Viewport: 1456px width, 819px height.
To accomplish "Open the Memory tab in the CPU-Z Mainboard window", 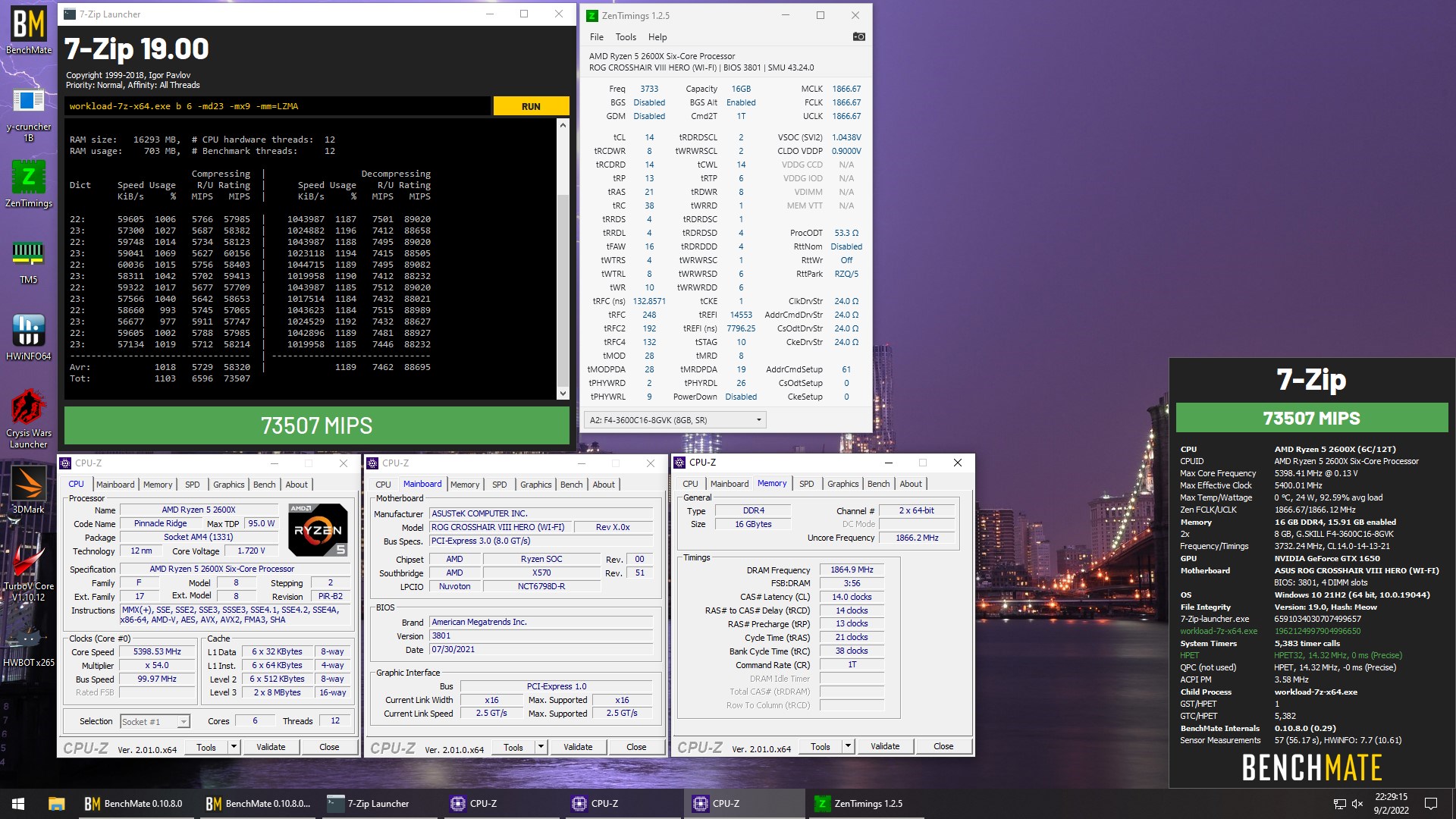I will click(x=465, y=485).
